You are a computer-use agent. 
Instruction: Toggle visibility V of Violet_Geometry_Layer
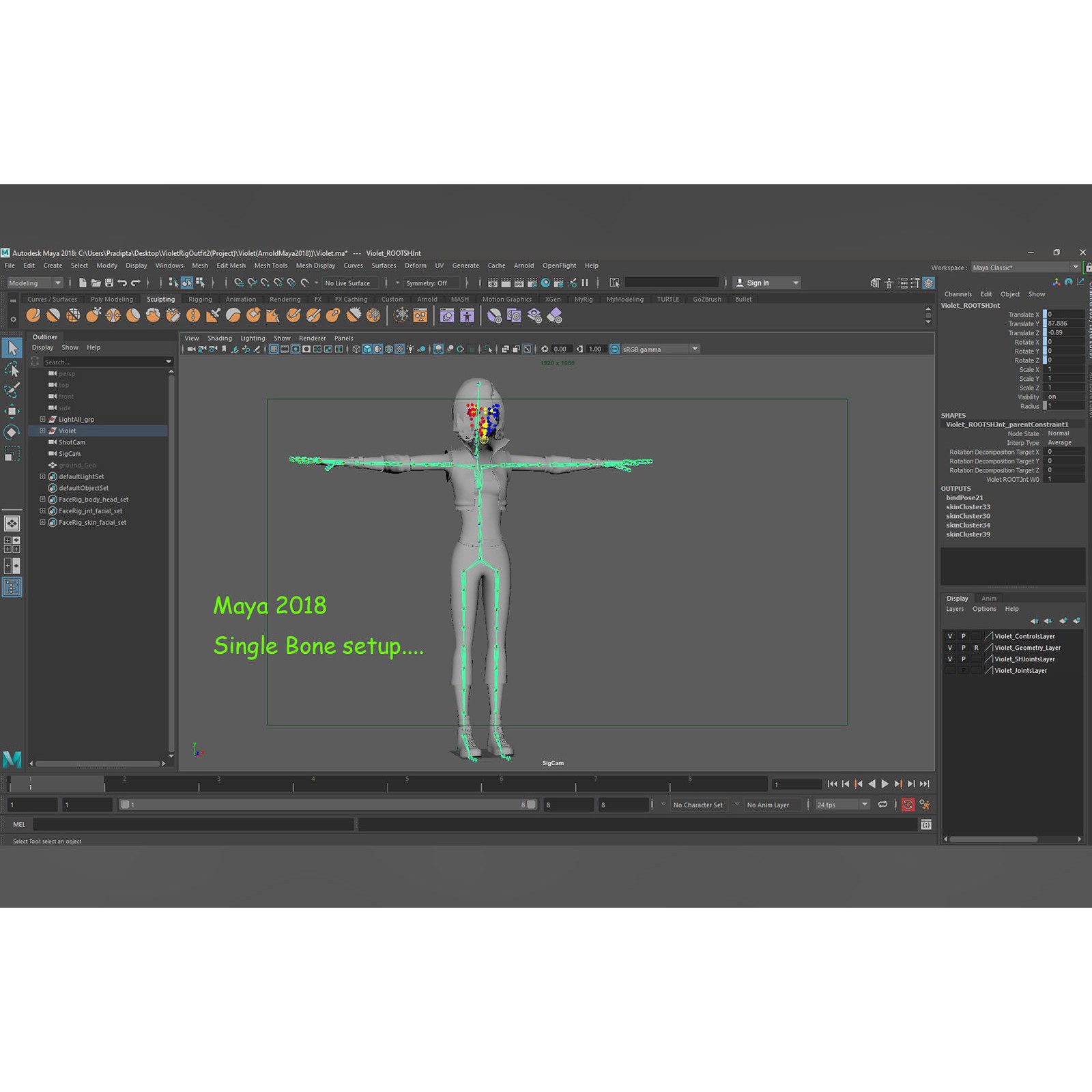(x=949, y=648)
